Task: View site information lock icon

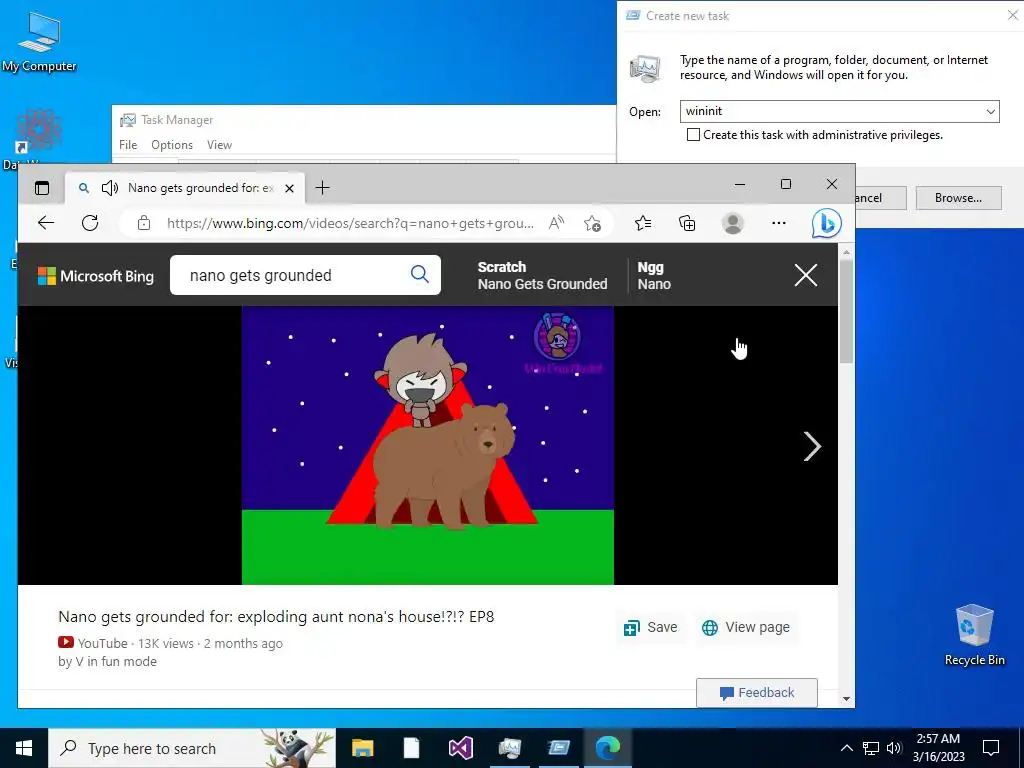Action: [x=144, y=223]
